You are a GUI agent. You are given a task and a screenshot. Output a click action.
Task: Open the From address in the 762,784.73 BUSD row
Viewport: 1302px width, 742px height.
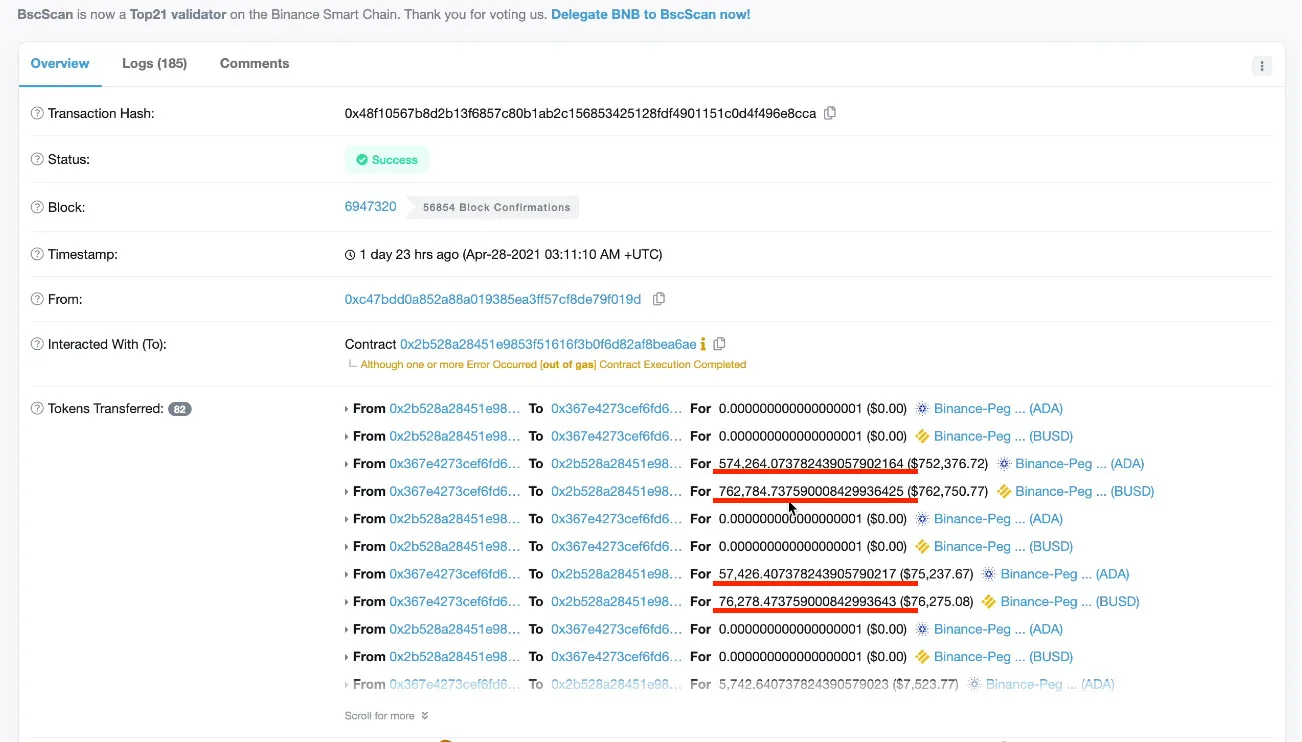click(455, 491)
